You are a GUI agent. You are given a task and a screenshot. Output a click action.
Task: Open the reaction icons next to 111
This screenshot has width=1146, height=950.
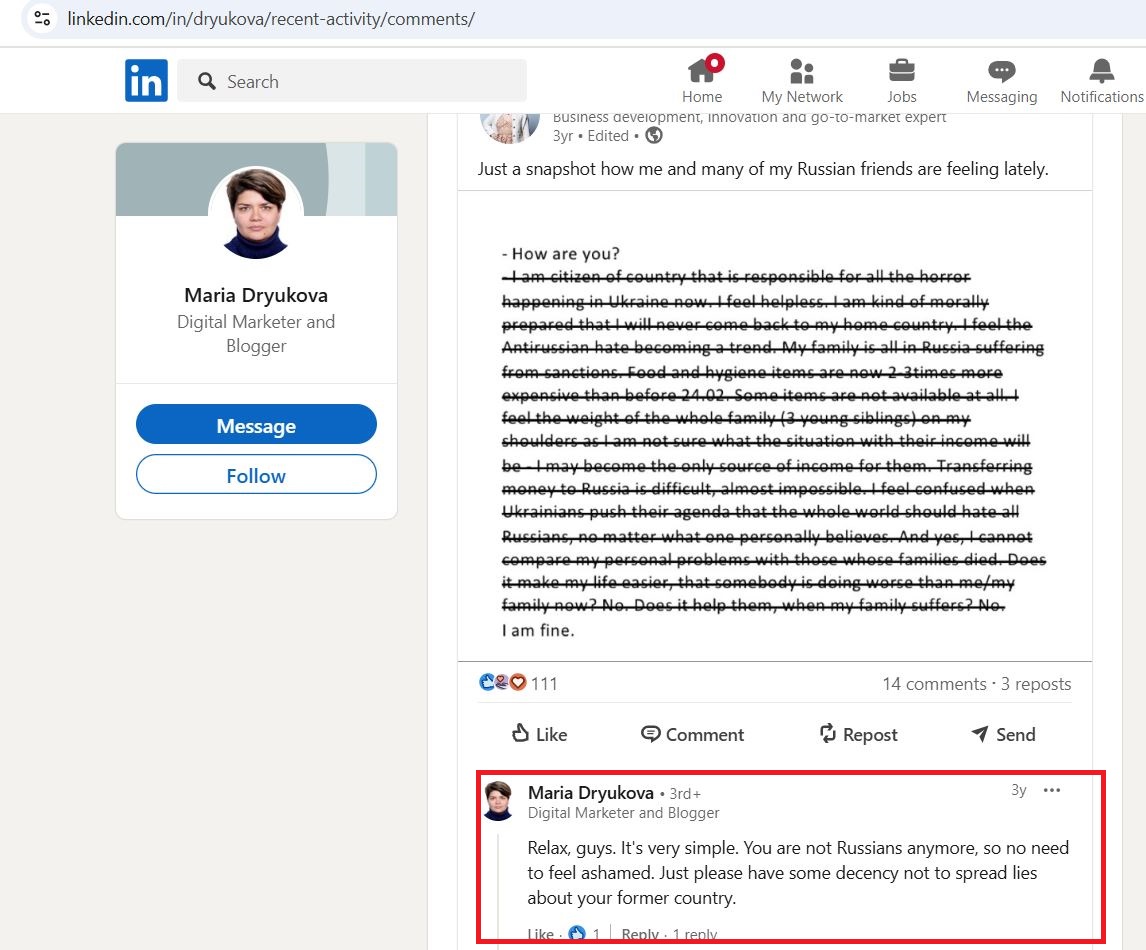[x=503, y=683]
